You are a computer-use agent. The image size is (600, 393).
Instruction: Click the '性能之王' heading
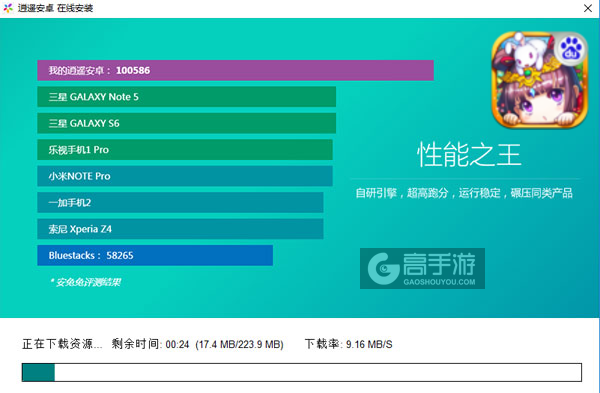pyautogui.click(x=469, y=155)
